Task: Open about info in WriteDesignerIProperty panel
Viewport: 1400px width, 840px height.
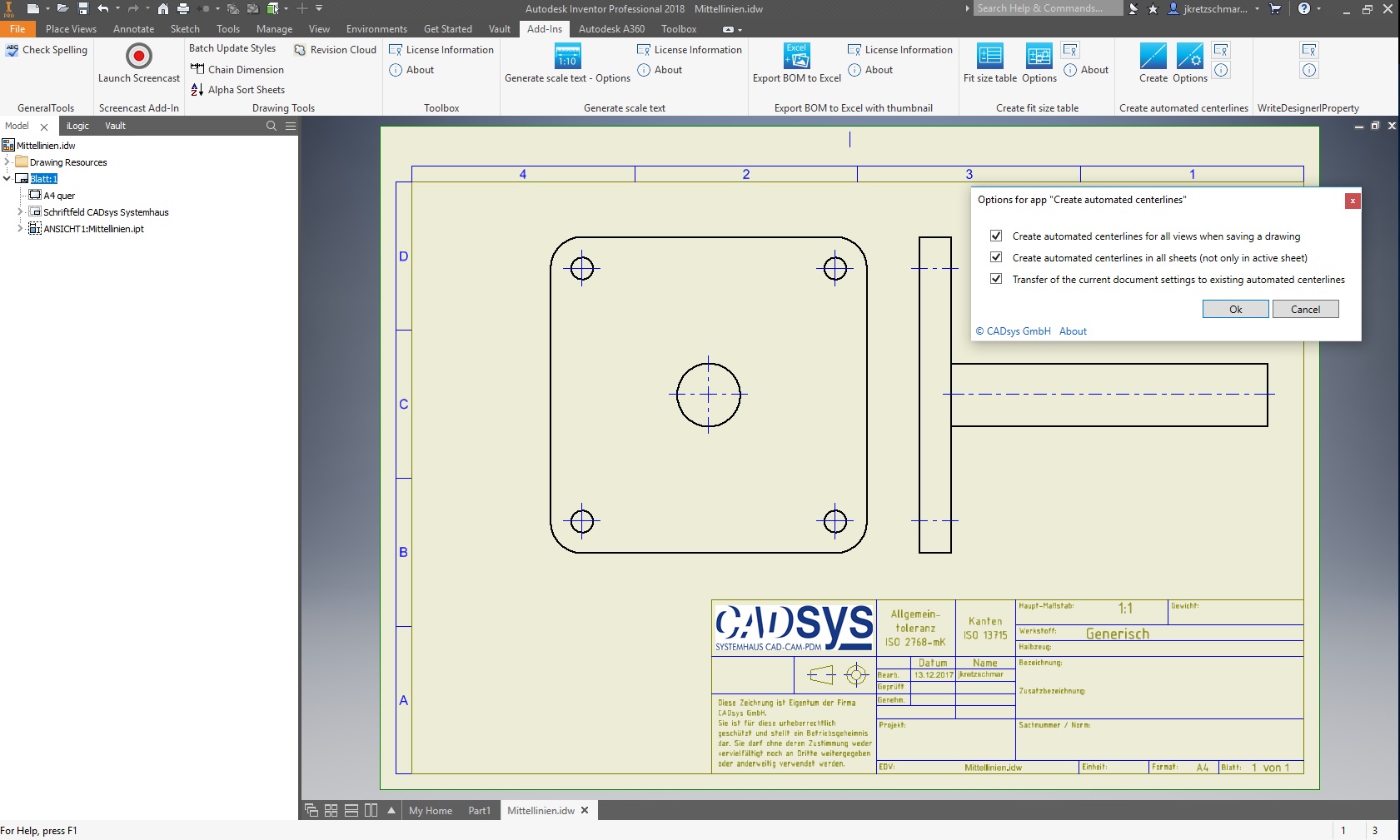Action: [x=1309, y=70]
